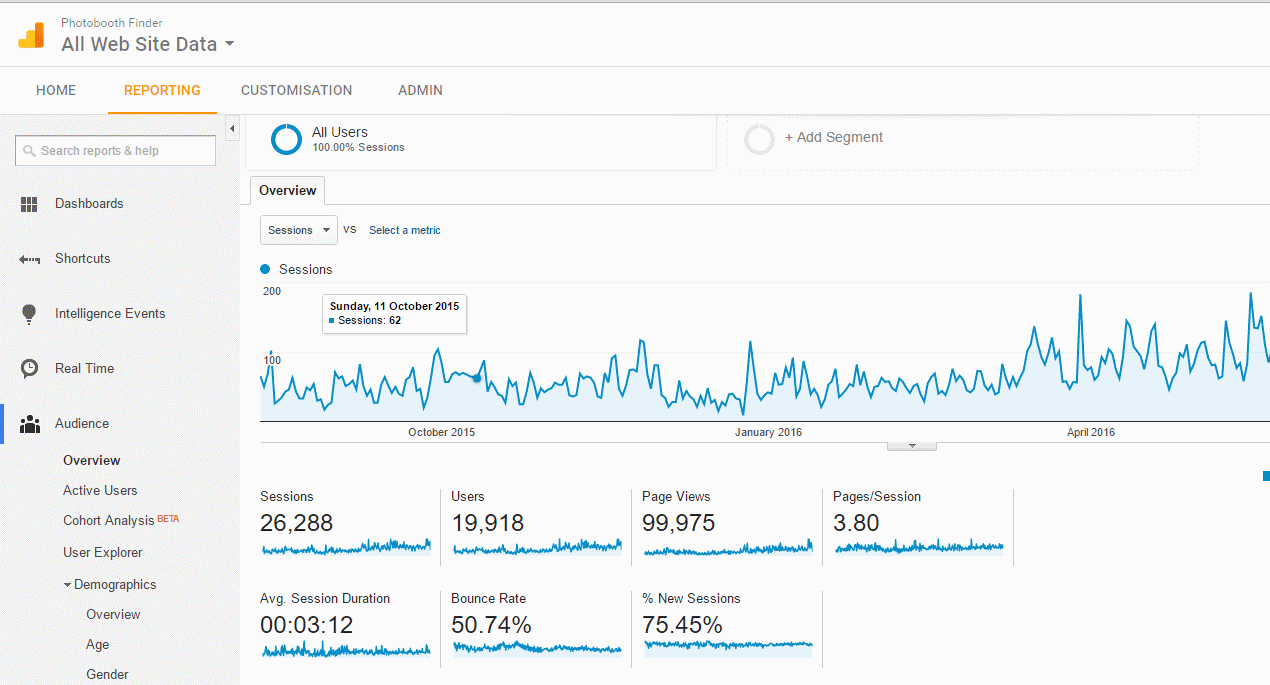Click the Sessions sparkline under 26,288
Viewport: 1270px width, 685px height.
click(x=346, y=547)
